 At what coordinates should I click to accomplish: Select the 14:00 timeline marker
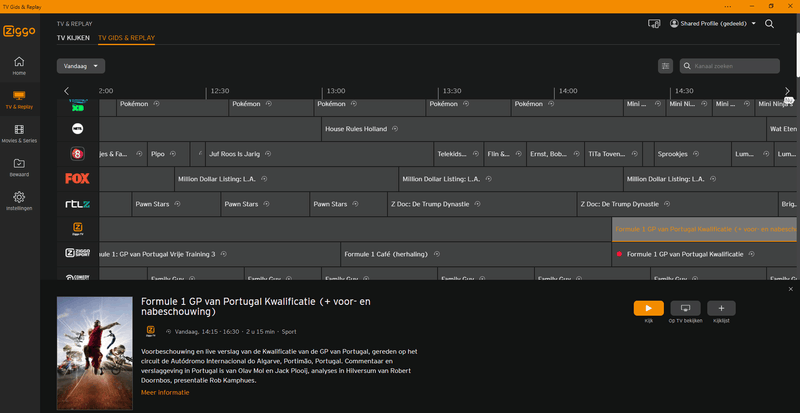568,91
